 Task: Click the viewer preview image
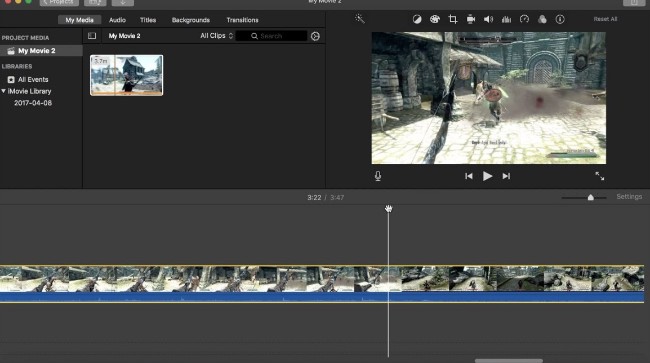click(488, 98)
